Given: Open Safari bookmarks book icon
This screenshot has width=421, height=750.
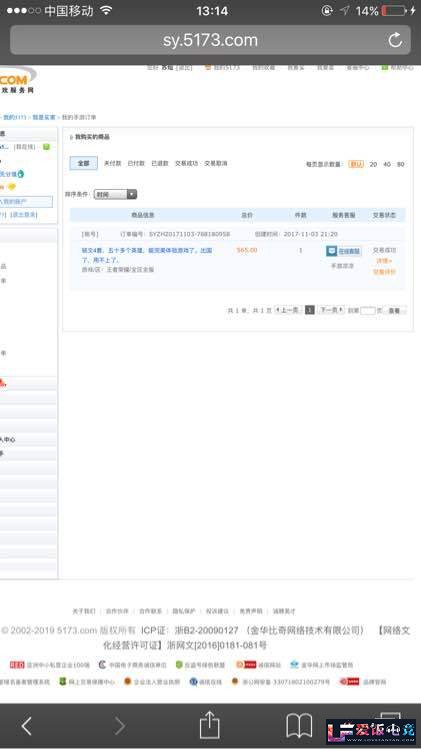Looking at the screenshot, I should (299, 726).
